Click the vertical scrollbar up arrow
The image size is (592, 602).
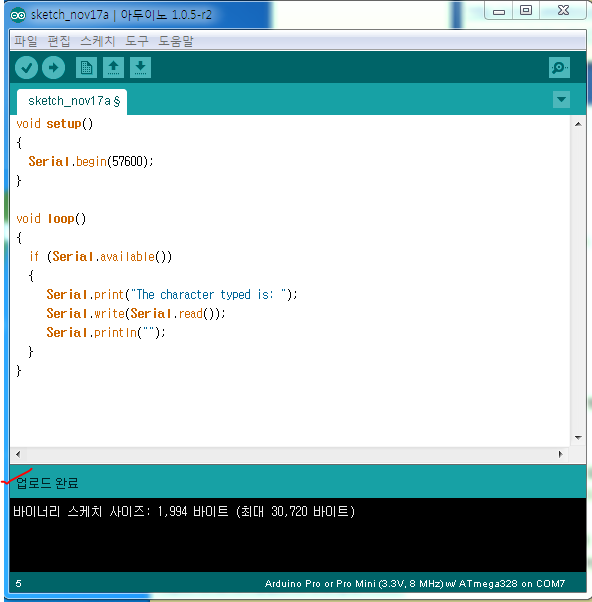[578, 124]
